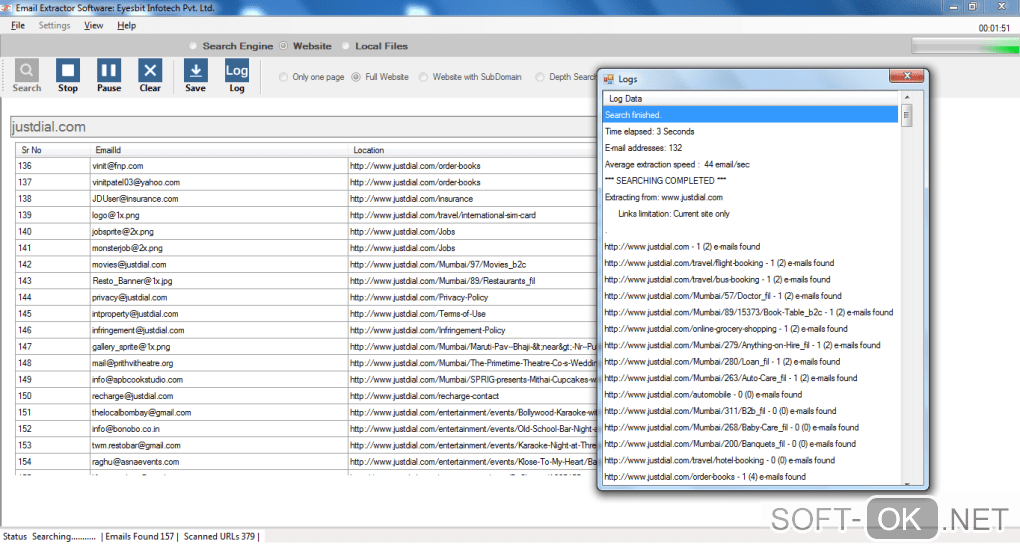Select the Depth Search radio option
This screenshot has width=1020, height=544.
tap(540, 77)
